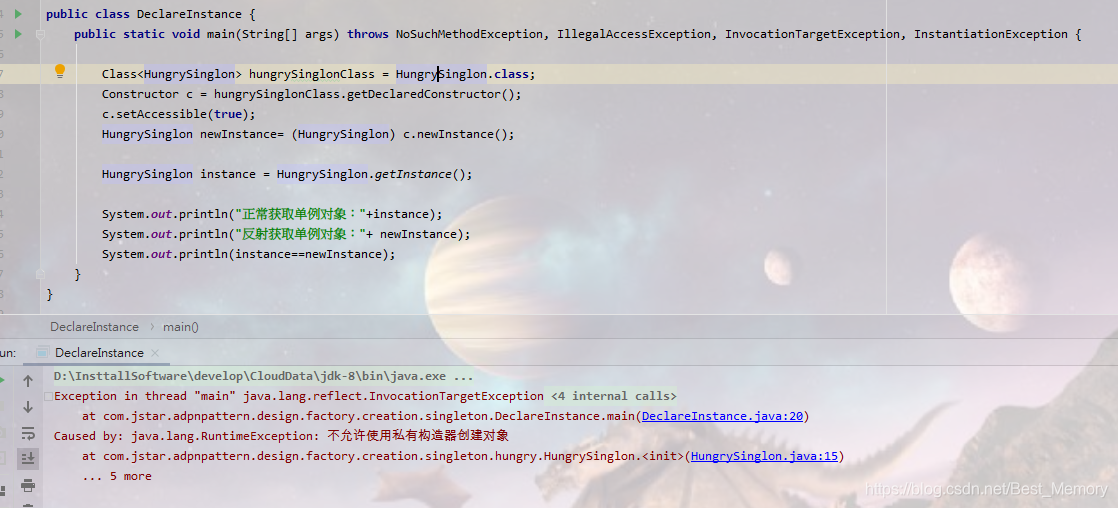Click the '... 5 more' console line
1118x508 pixels.
coord(117,476)
